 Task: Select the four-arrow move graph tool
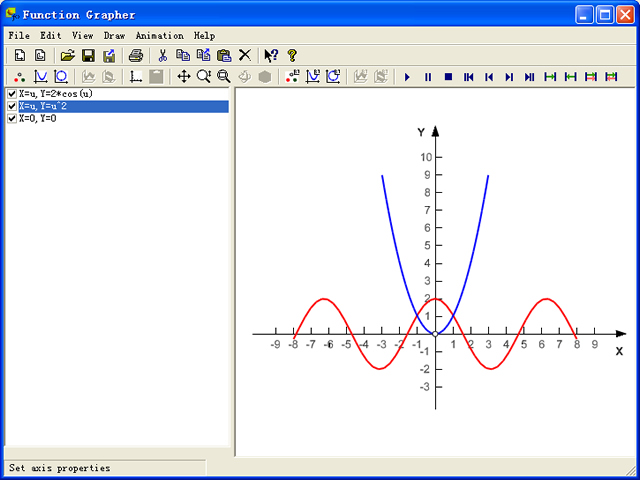point(184,76)
